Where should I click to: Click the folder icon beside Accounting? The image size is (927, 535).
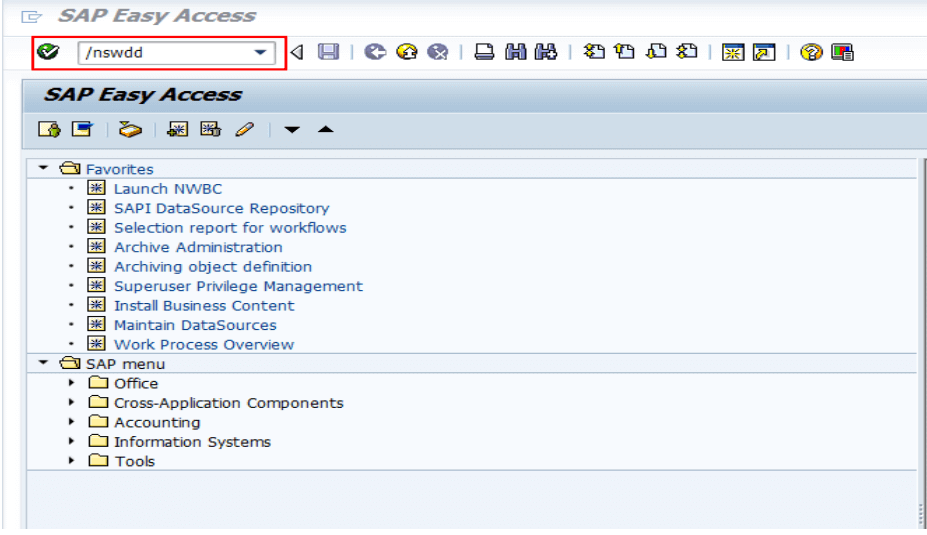pyautogui.click(x=98, y=421)
